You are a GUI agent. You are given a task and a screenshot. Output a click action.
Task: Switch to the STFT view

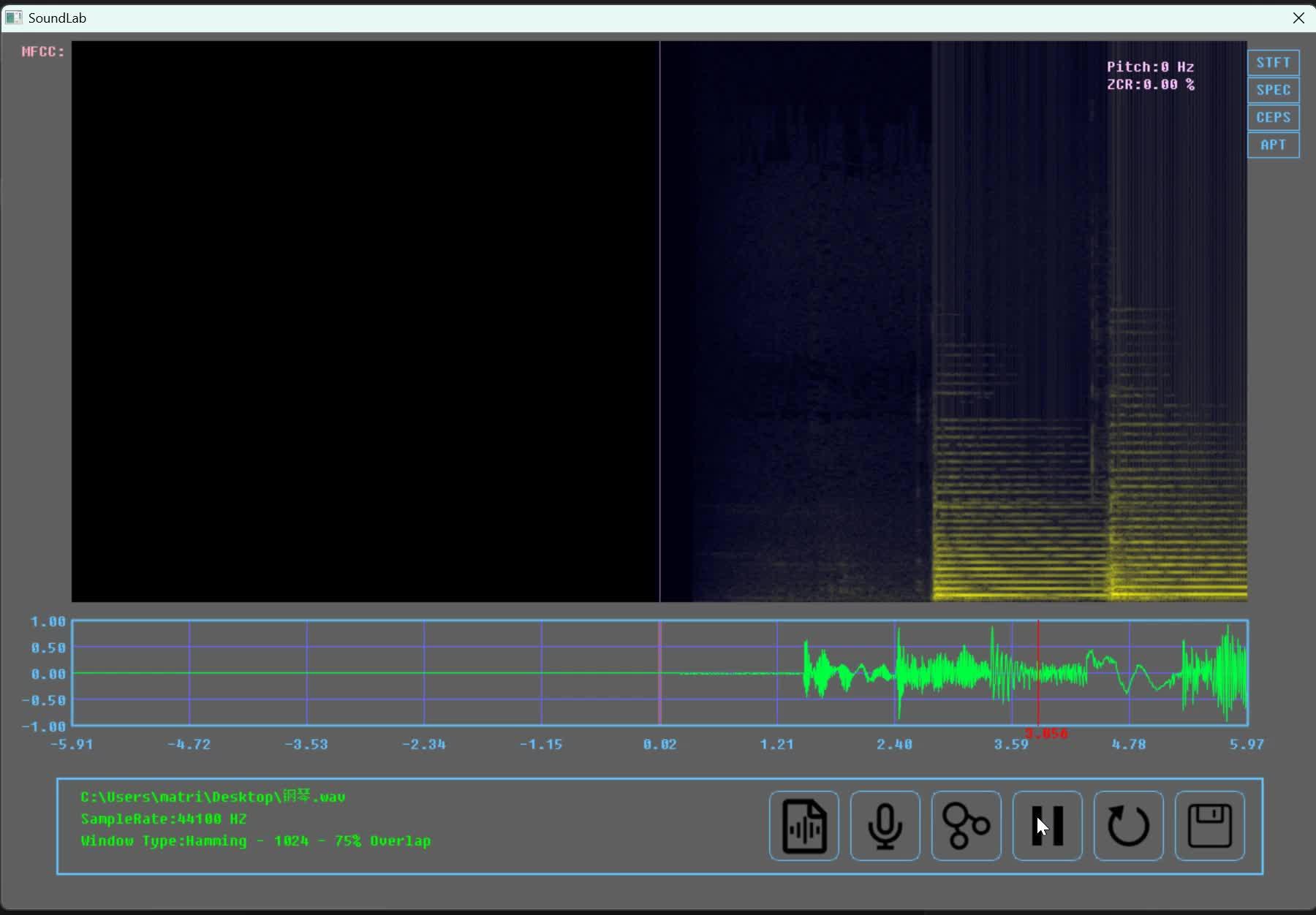pyautogui.click(x=1274, y=63)
